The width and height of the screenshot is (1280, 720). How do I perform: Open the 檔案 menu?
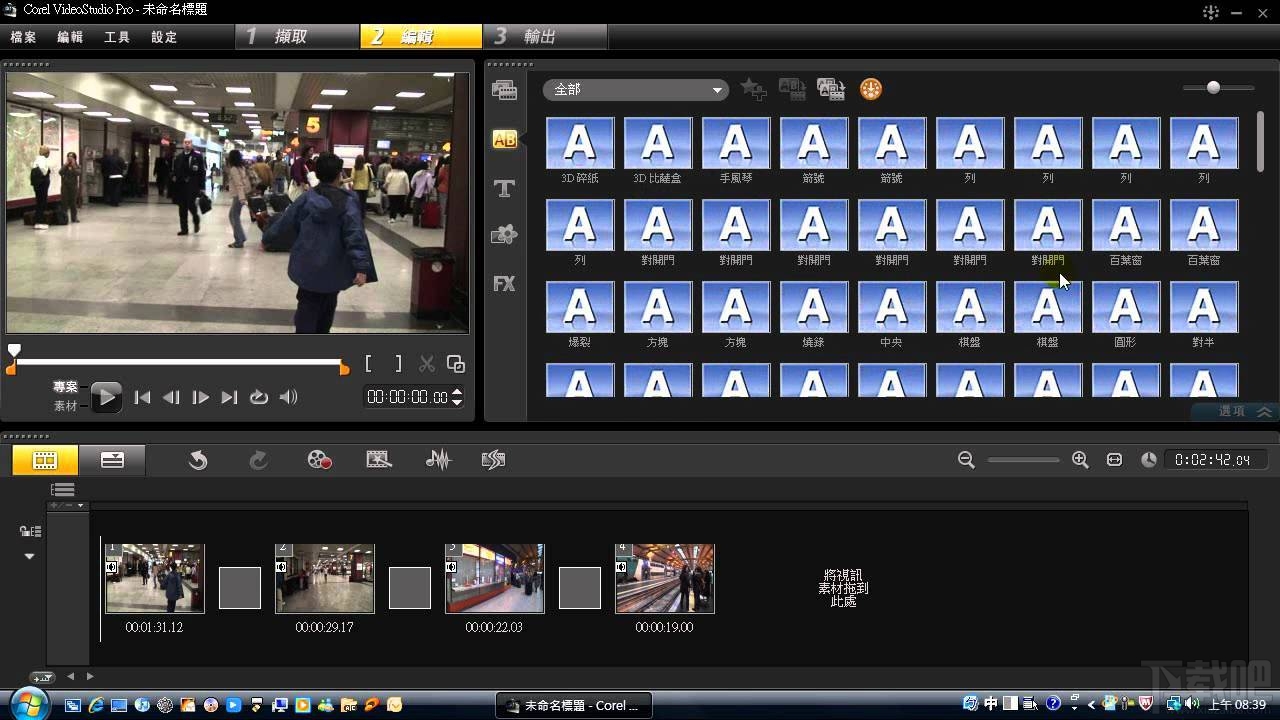[23, 37]
